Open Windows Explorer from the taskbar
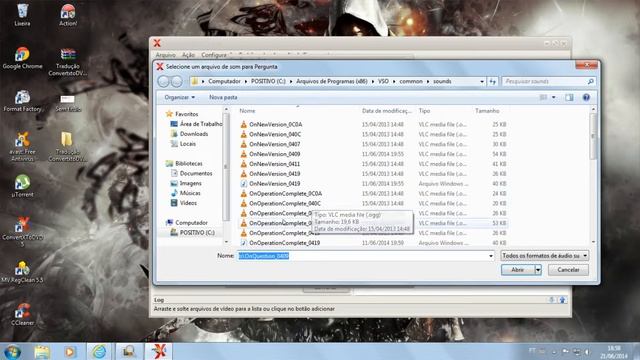The width and height of the screenshot is (640, 360). [x=42, y=351]
